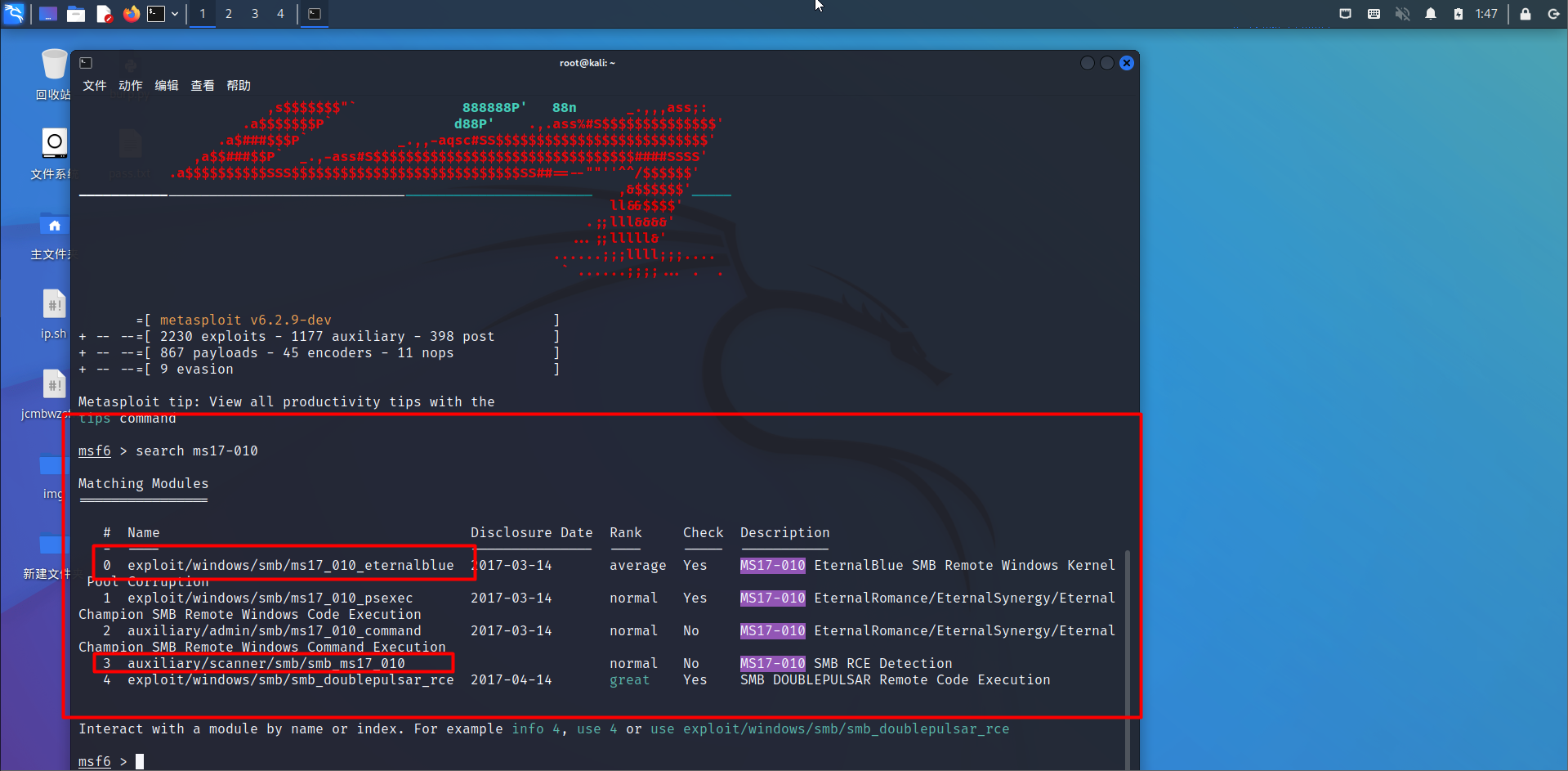
Task: Click the 'search ms17-010' command text
Action: 197,450
